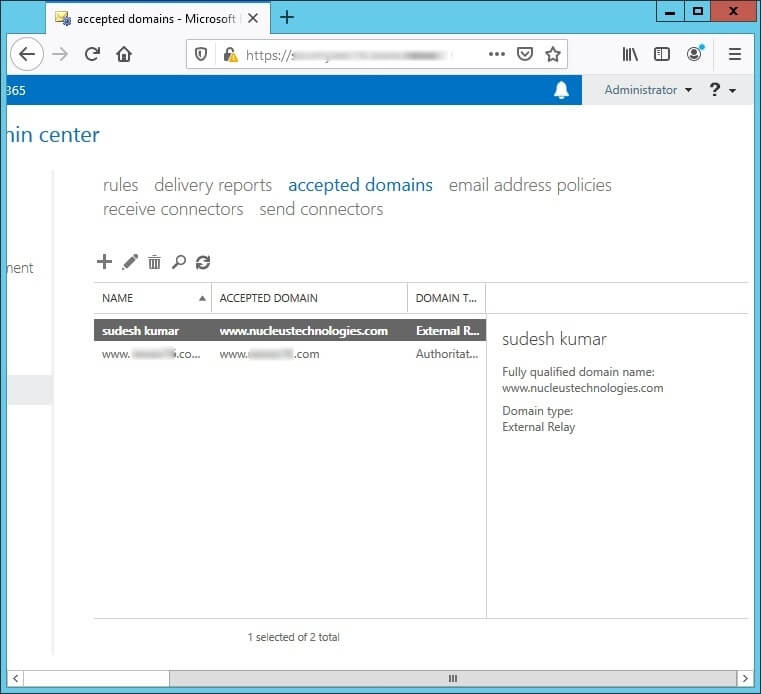Click the External R... domain type cell

tap(447, 330)
